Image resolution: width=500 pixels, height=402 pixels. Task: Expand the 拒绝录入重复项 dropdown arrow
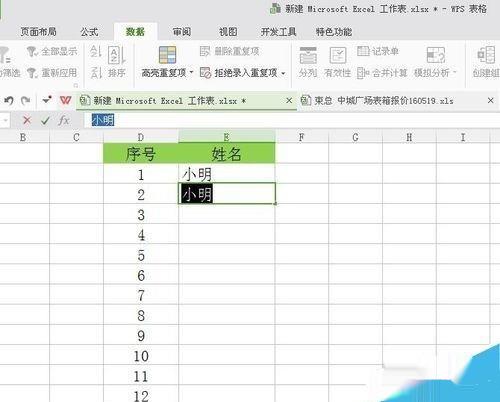pos(283,73)
